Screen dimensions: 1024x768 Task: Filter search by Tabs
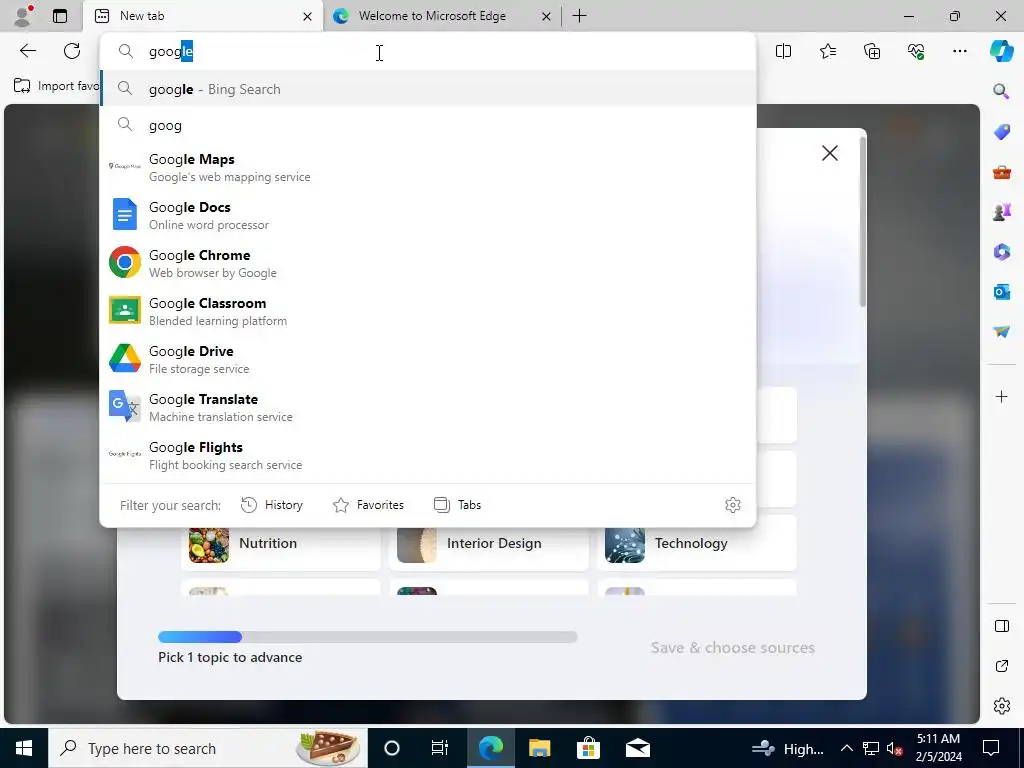457,505
